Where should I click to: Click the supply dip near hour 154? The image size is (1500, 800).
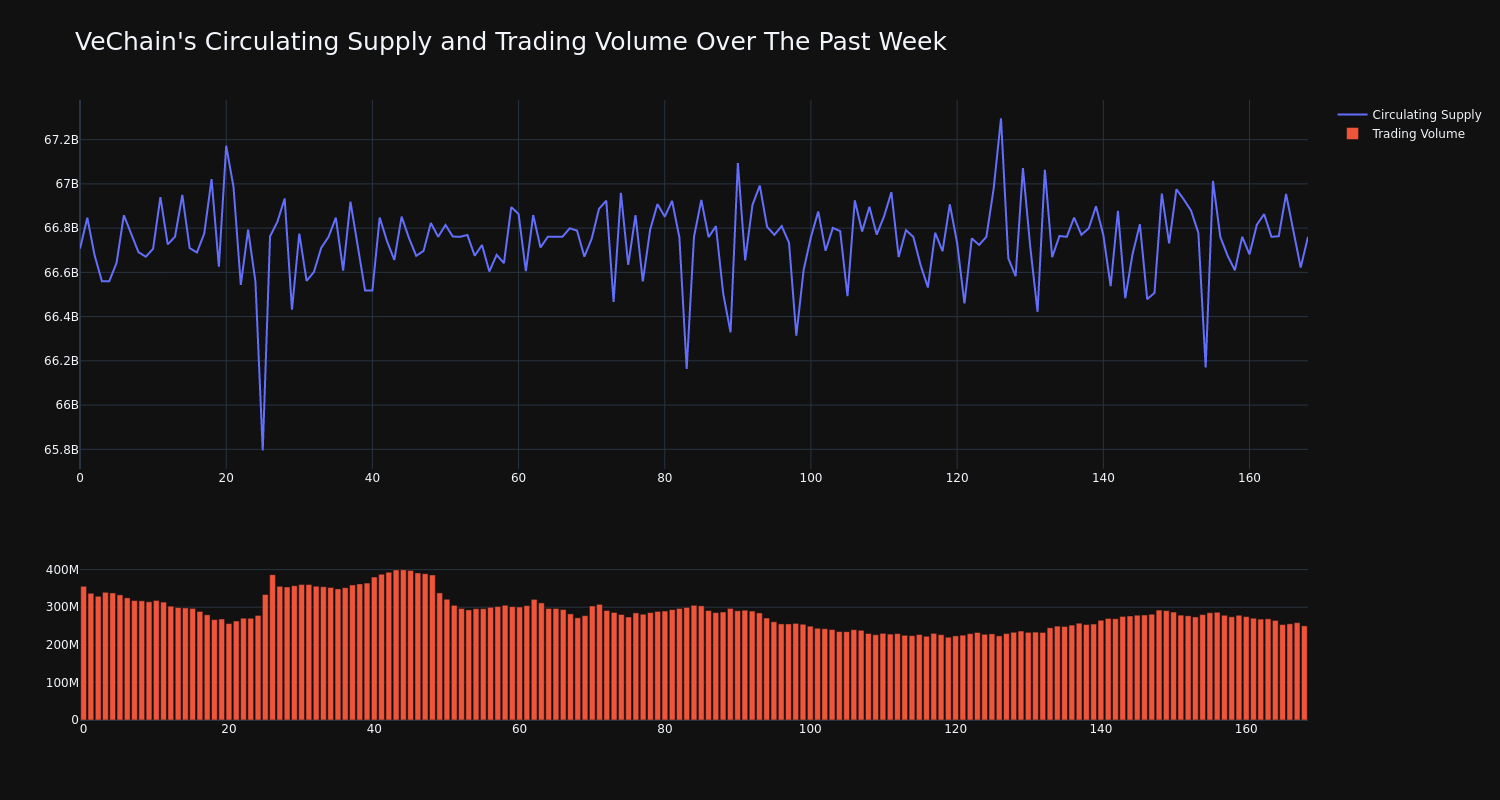pyautogui.click(x=1205, y=366)
